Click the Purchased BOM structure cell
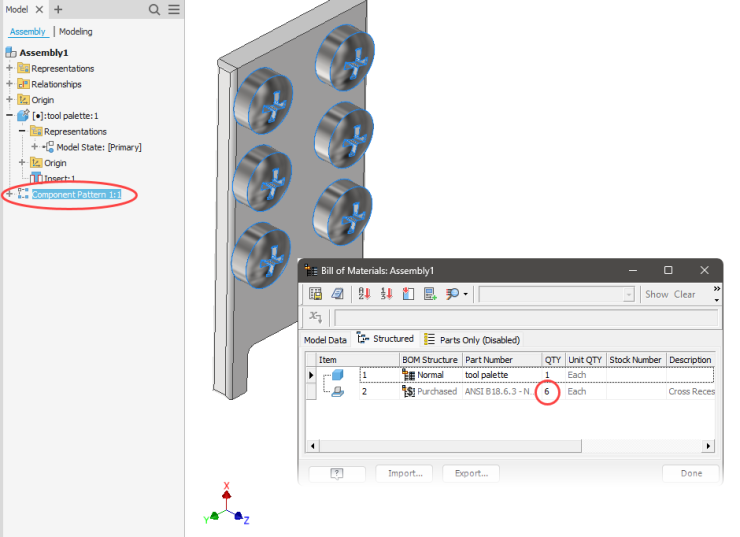Image resolution: width=740 pixels, height=537 pixels. (x=431, y=391)
